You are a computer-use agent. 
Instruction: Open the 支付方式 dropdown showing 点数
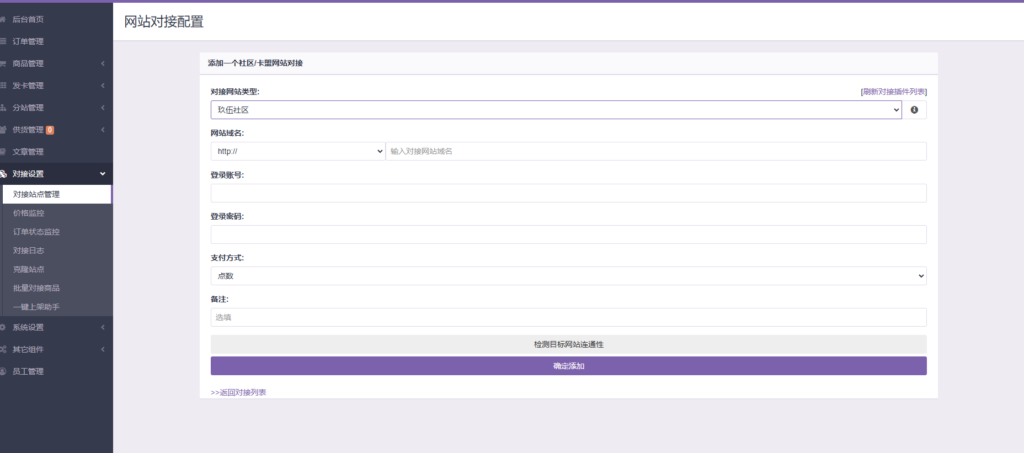[x=568, y=275]
